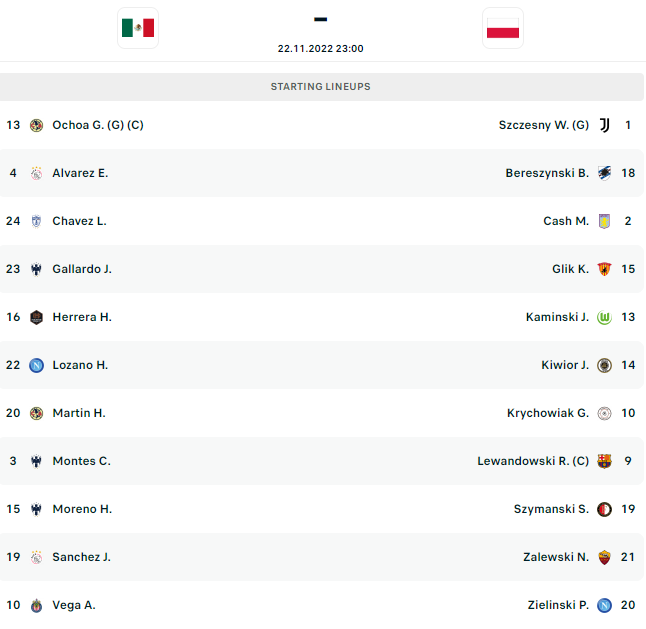
Task: Click the Mexico flag icon
Action: [x=138, y=28]
